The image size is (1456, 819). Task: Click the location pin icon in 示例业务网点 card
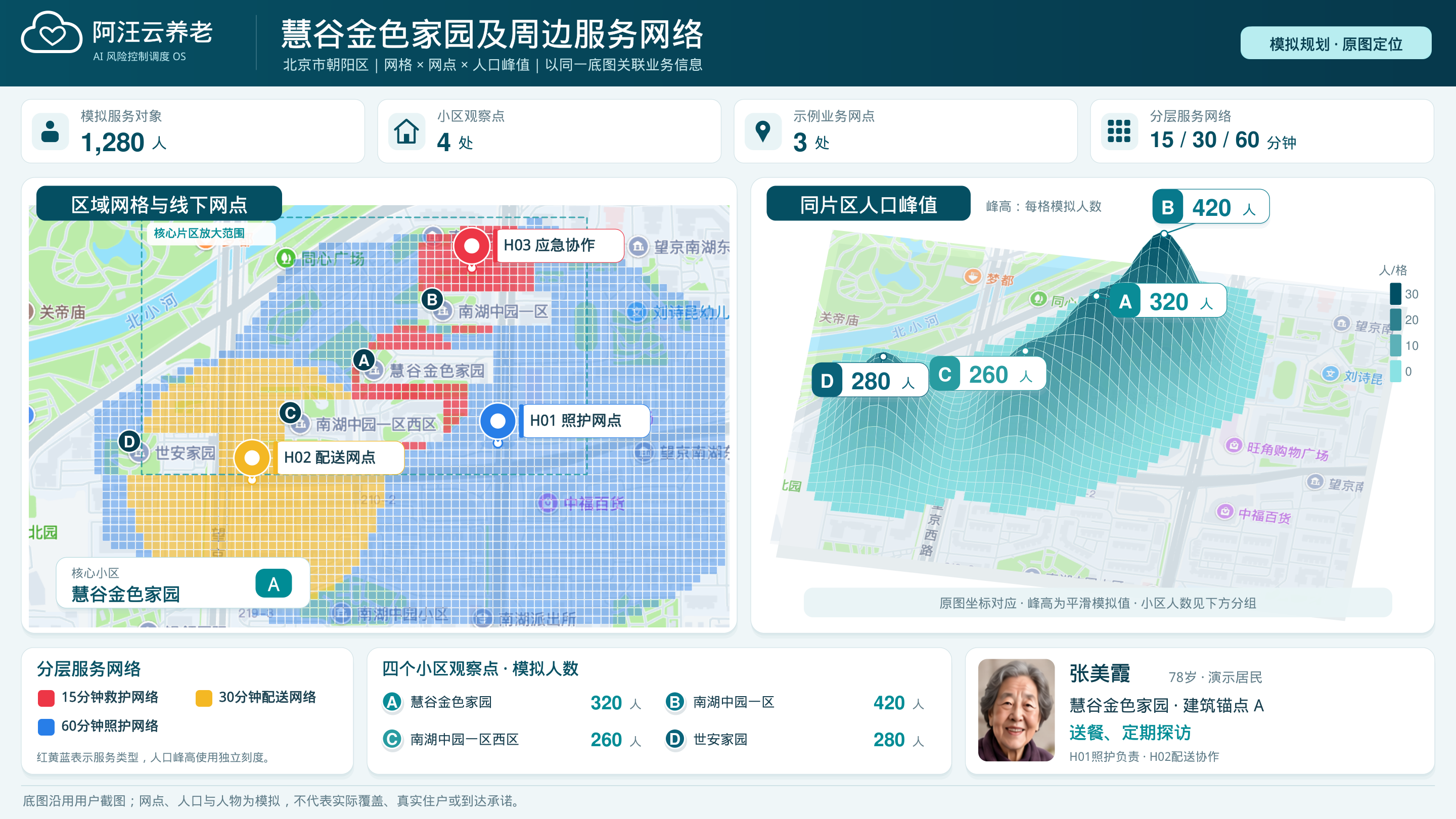763,131
